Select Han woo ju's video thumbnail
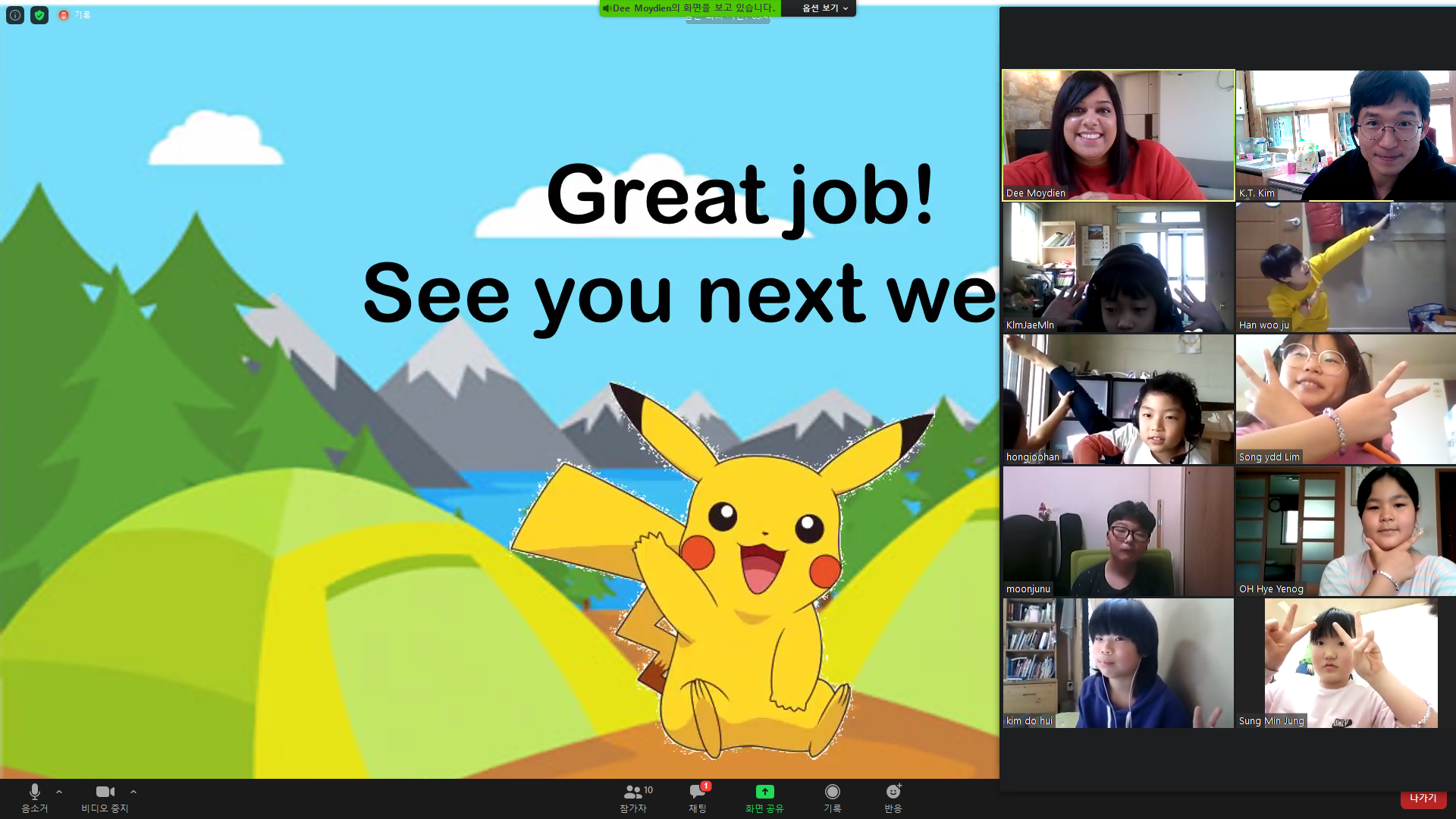Viewport: 1456px width, 819px height. tap(1345, 267)
